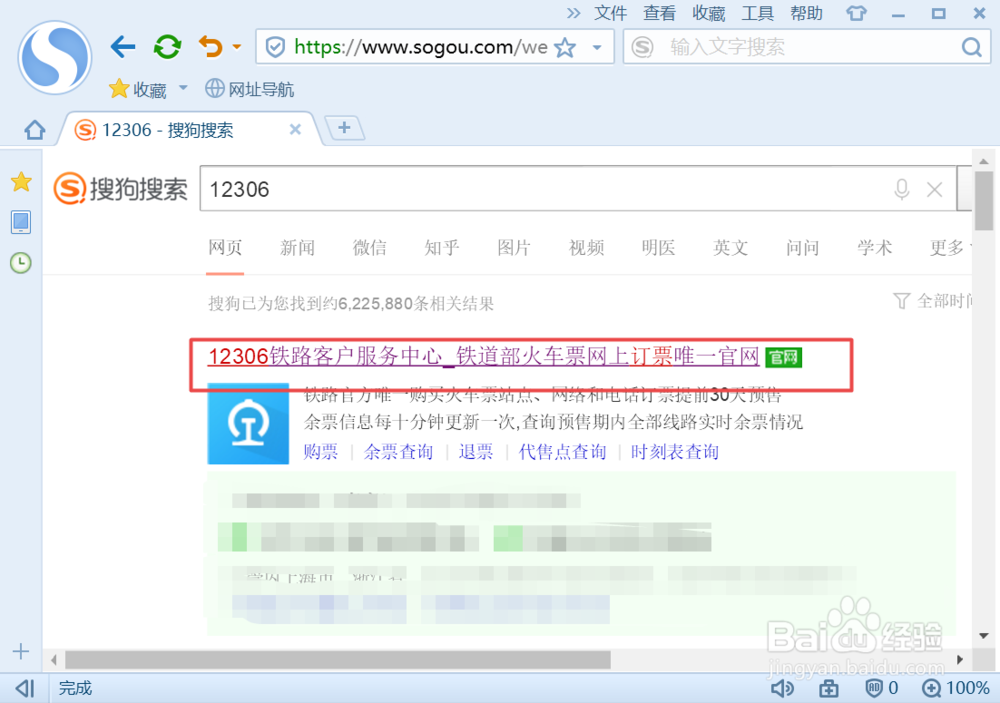Close the 12306 - 搜狗搜索 tab
1000x703 pixels.
coord(295,130)
